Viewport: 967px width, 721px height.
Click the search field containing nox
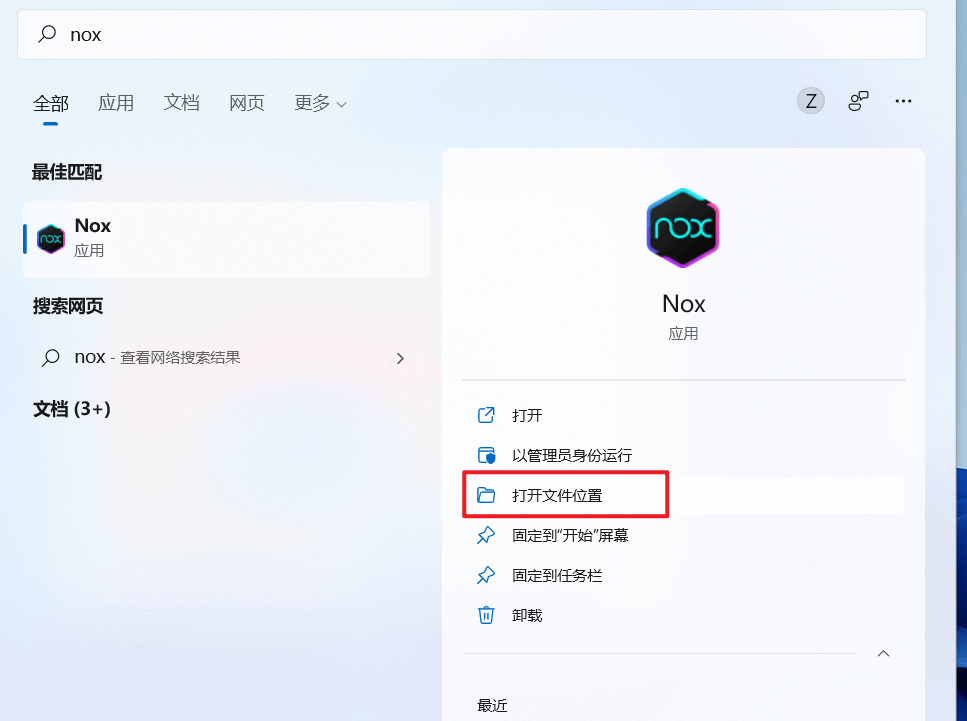pos(472,35)
